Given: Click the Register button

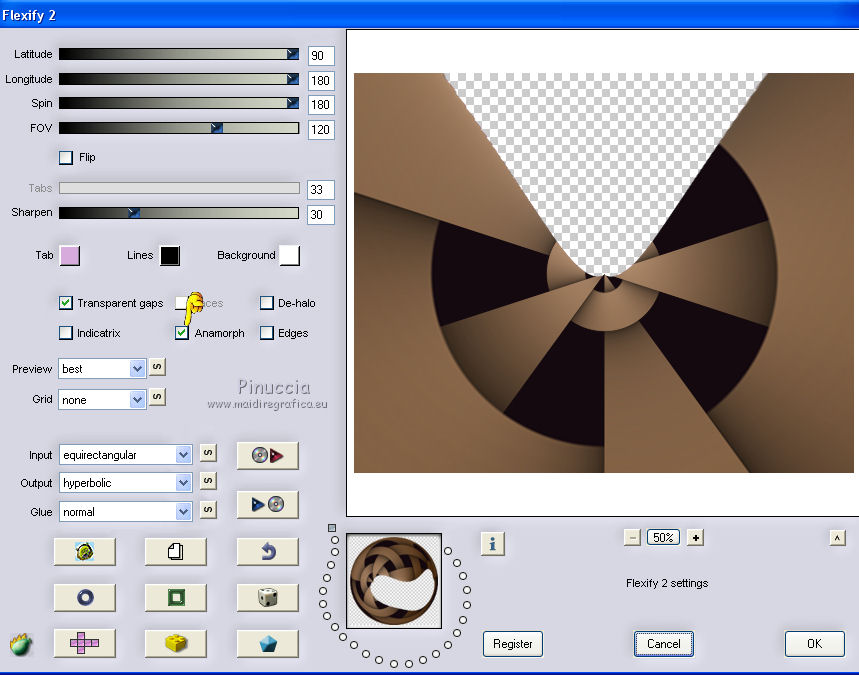Looking at the screenshot, I should (x=513, y=644).
